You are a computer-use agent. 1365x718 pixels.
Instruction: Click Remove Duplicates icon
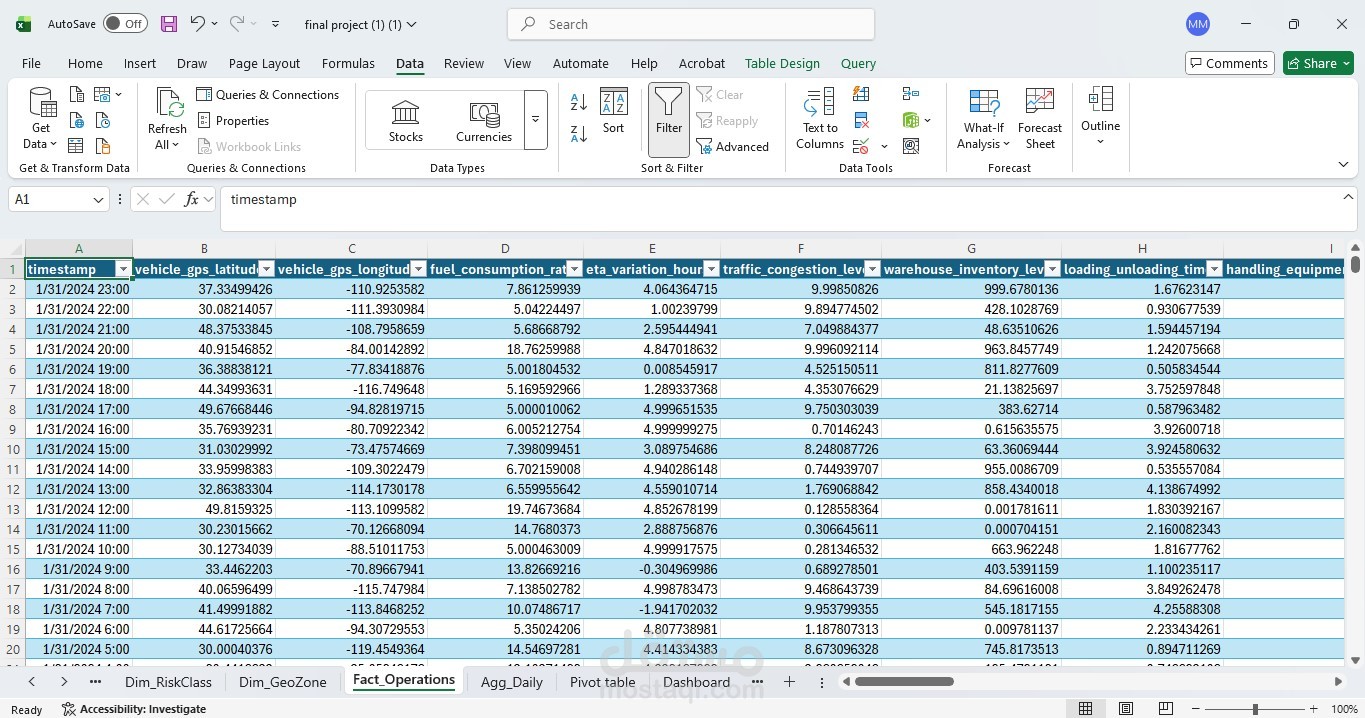(861, 121)
